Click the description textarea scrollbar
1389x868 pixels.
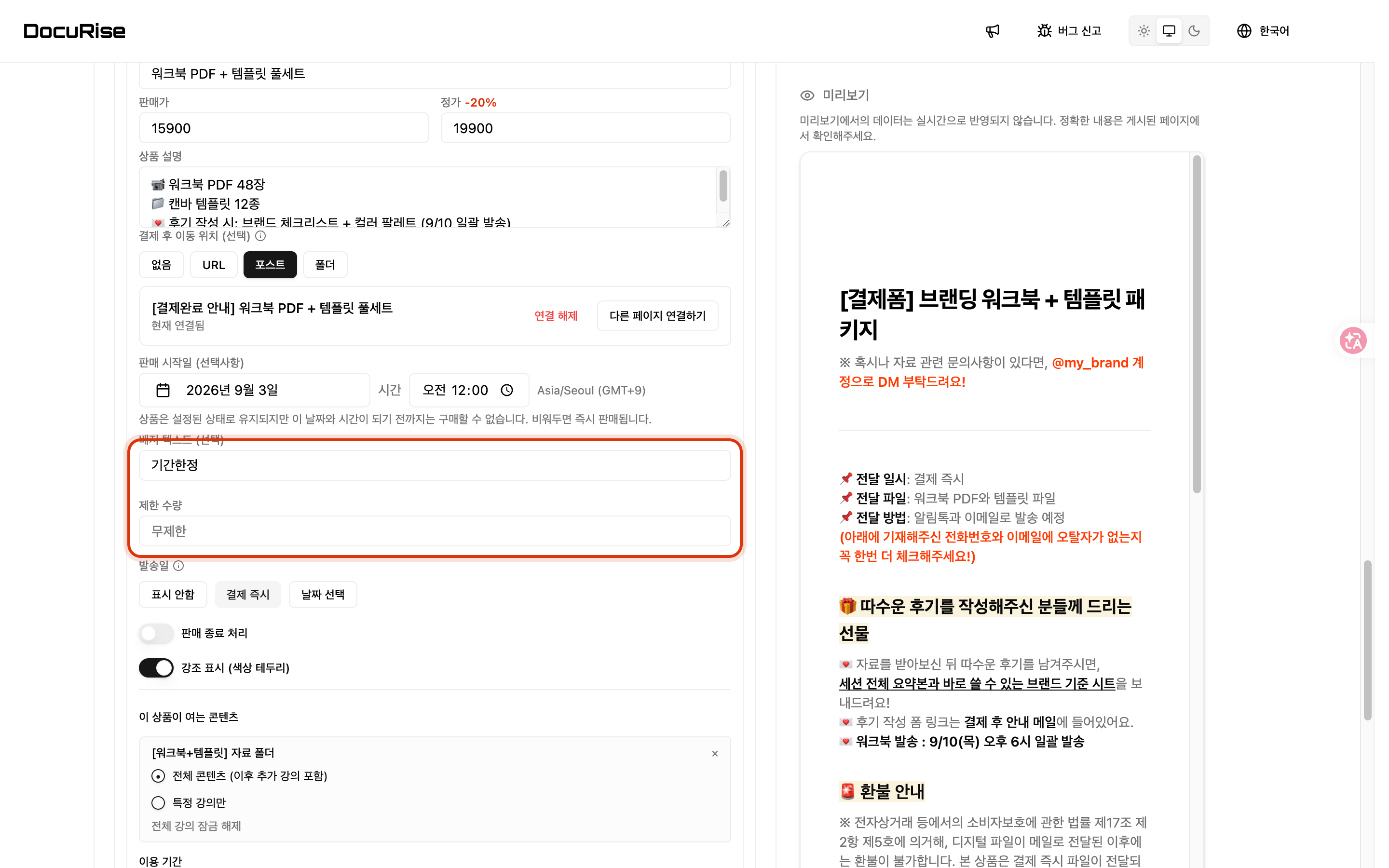coord(723,186)
